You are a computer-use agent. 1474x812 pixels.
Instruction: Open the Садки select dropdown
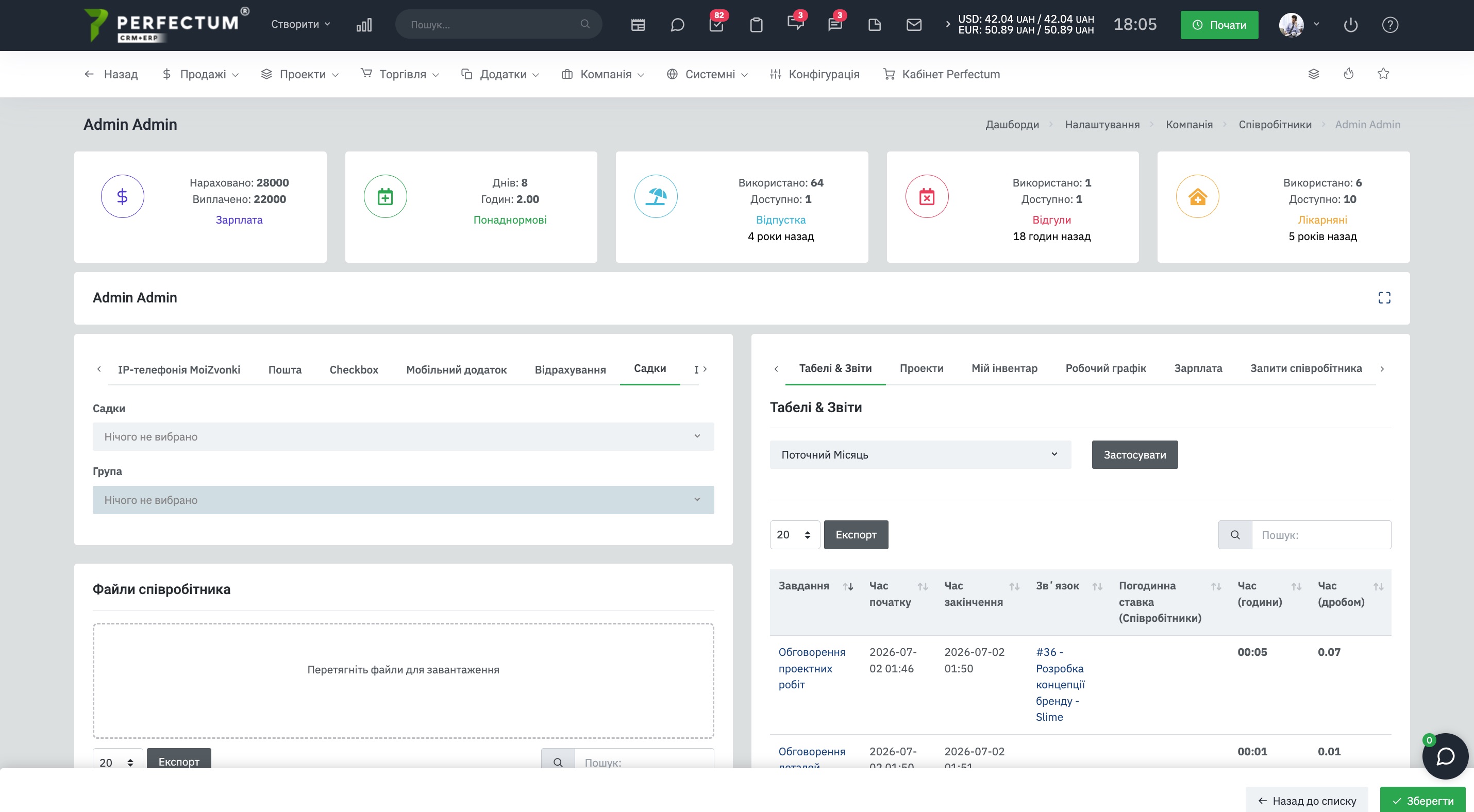coord(403,436)
